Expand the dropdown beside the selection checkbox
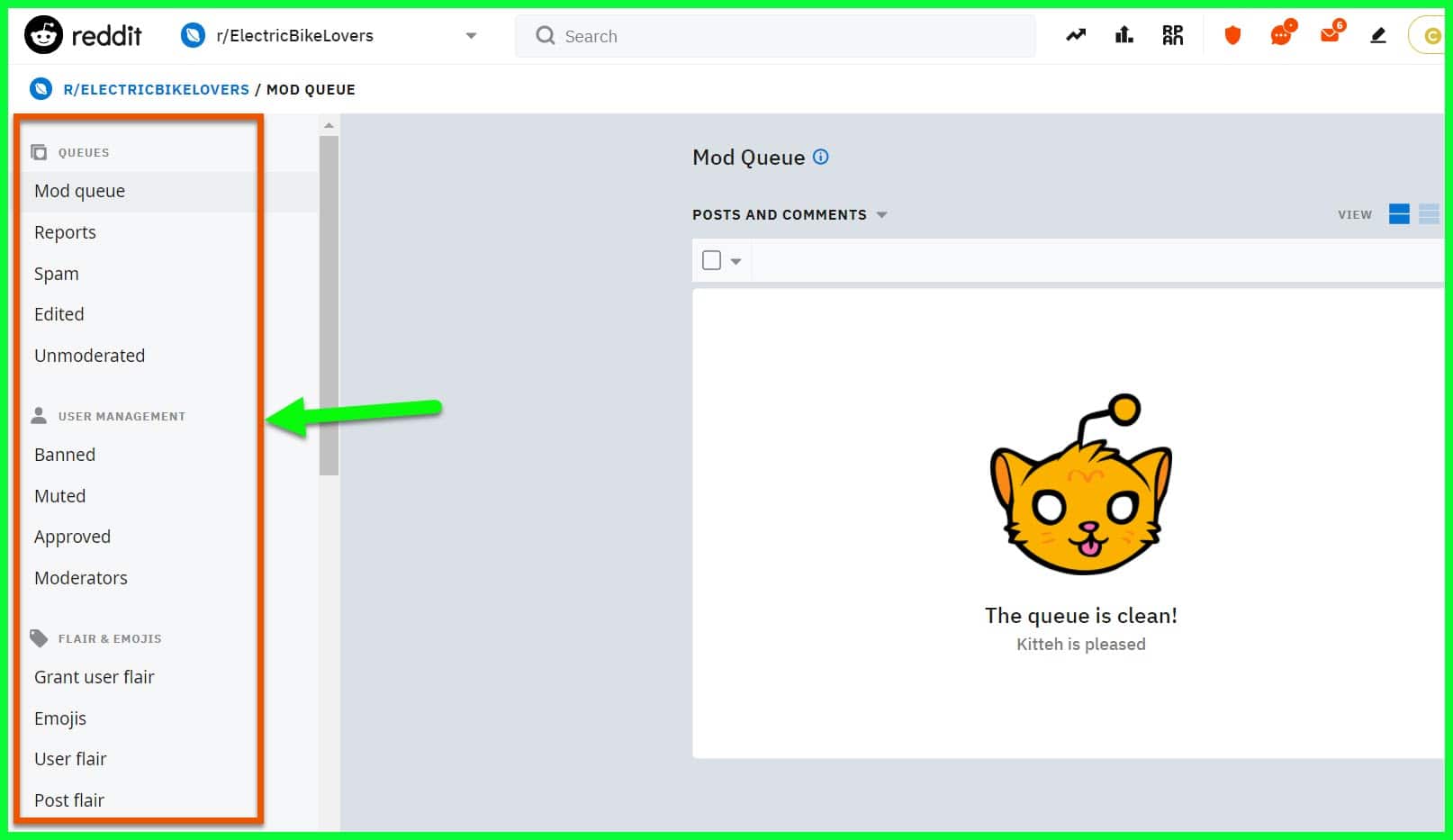Image resolution: width=1453 pixels, height=840 pixels. click(735, 260)
